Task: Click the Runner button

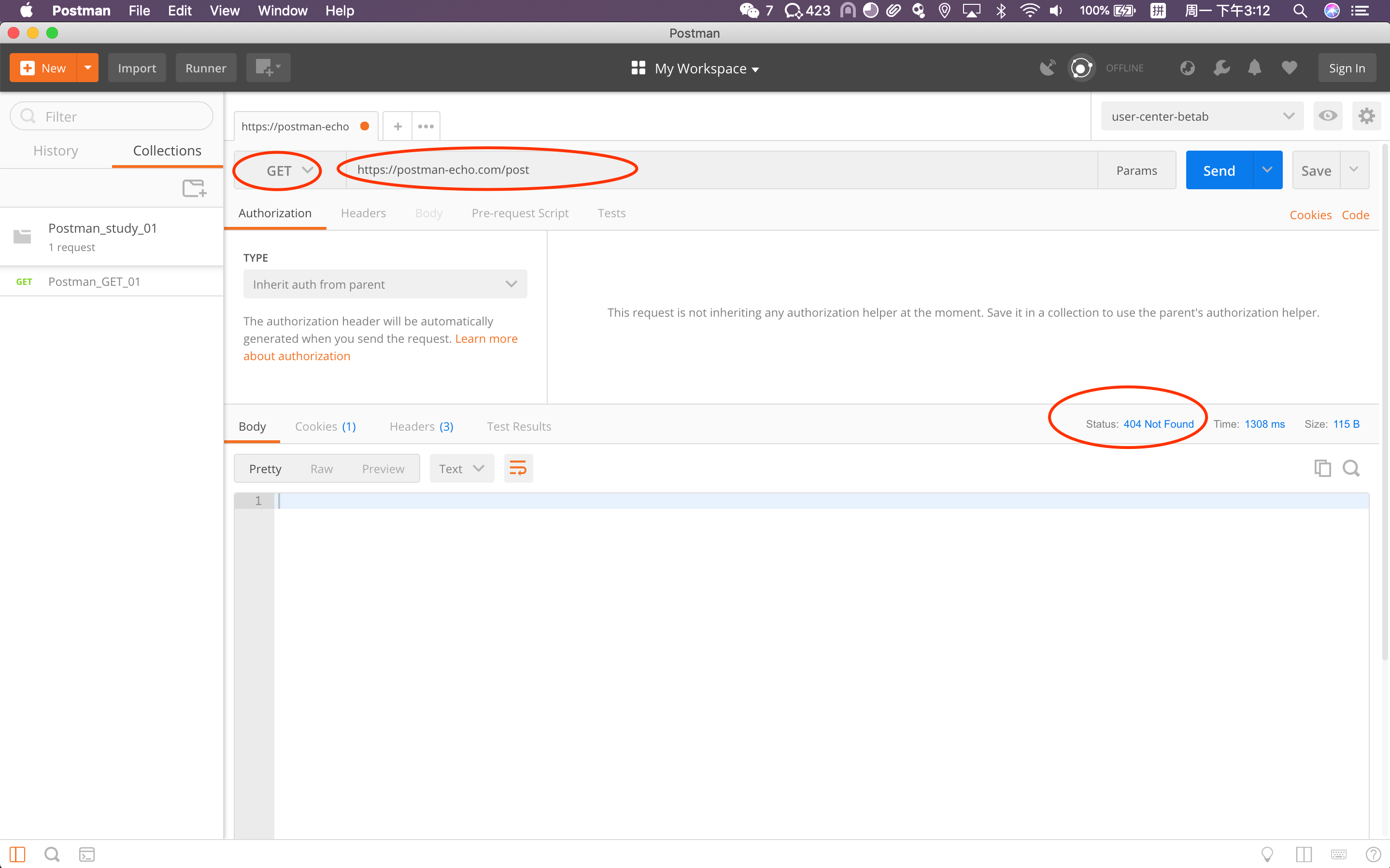Action: coord(206,68)
